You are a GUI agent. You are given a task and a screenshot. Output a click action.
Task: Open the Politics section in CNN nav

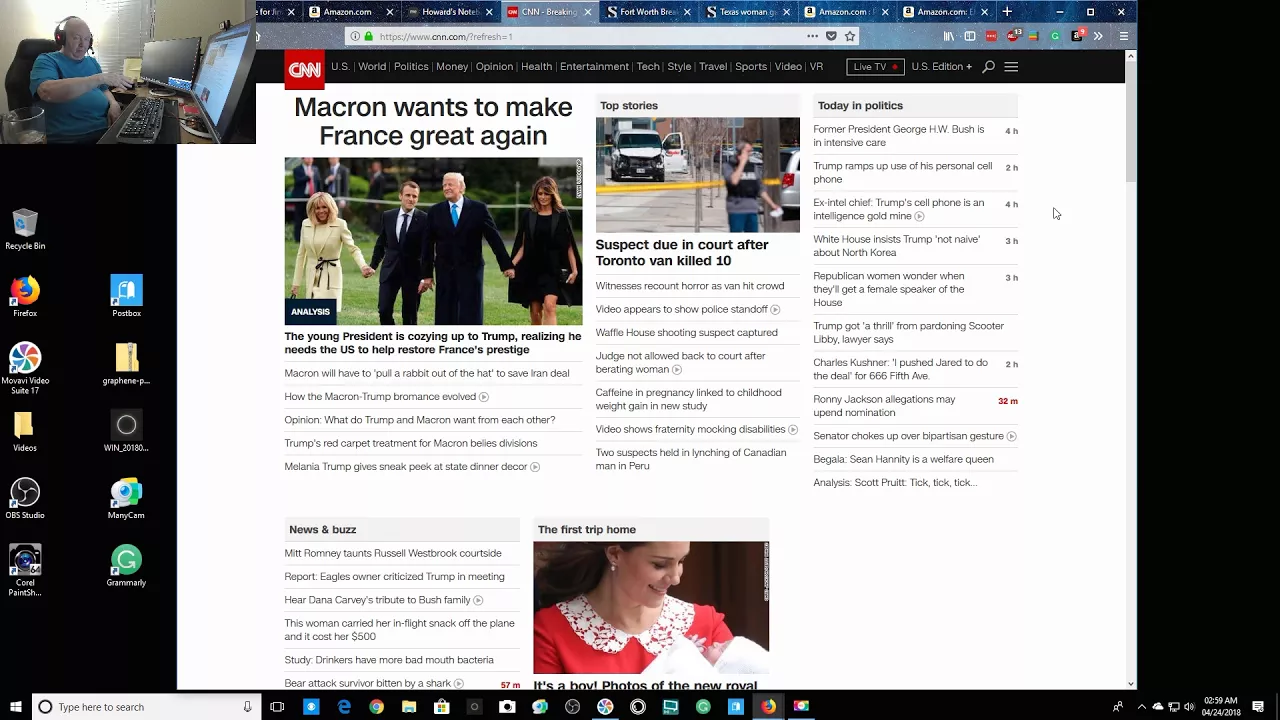click(x=411, y=67)
